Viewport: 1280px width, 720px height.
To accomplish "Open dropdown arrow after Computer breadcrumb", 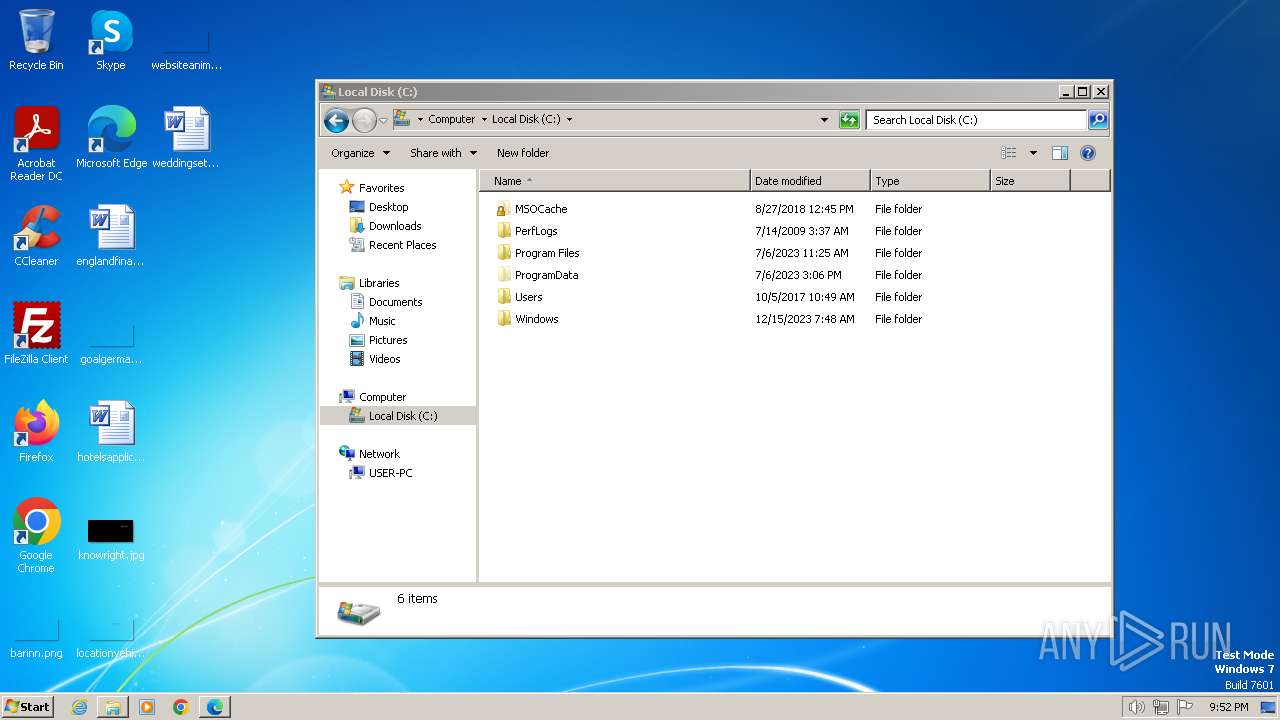I will (484, 119).
